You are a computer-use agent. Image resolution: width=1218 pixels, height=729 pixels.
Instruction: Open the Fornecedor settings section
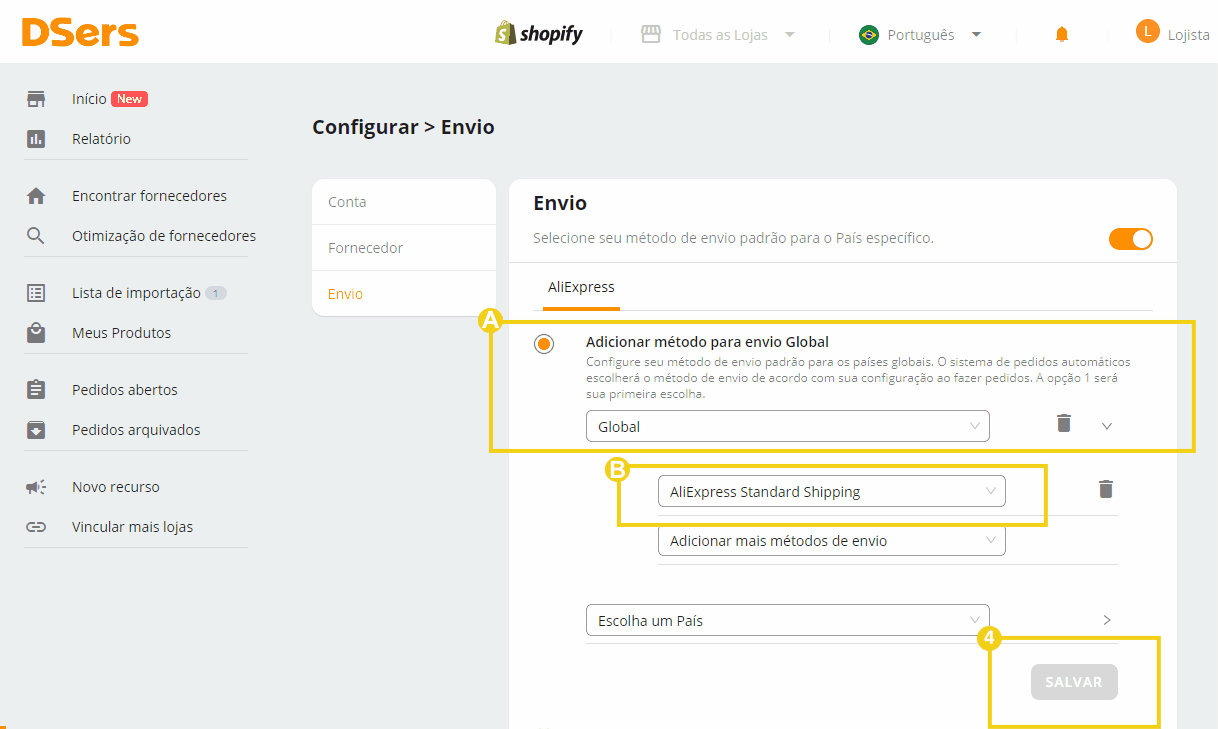(x=404, y=248)
